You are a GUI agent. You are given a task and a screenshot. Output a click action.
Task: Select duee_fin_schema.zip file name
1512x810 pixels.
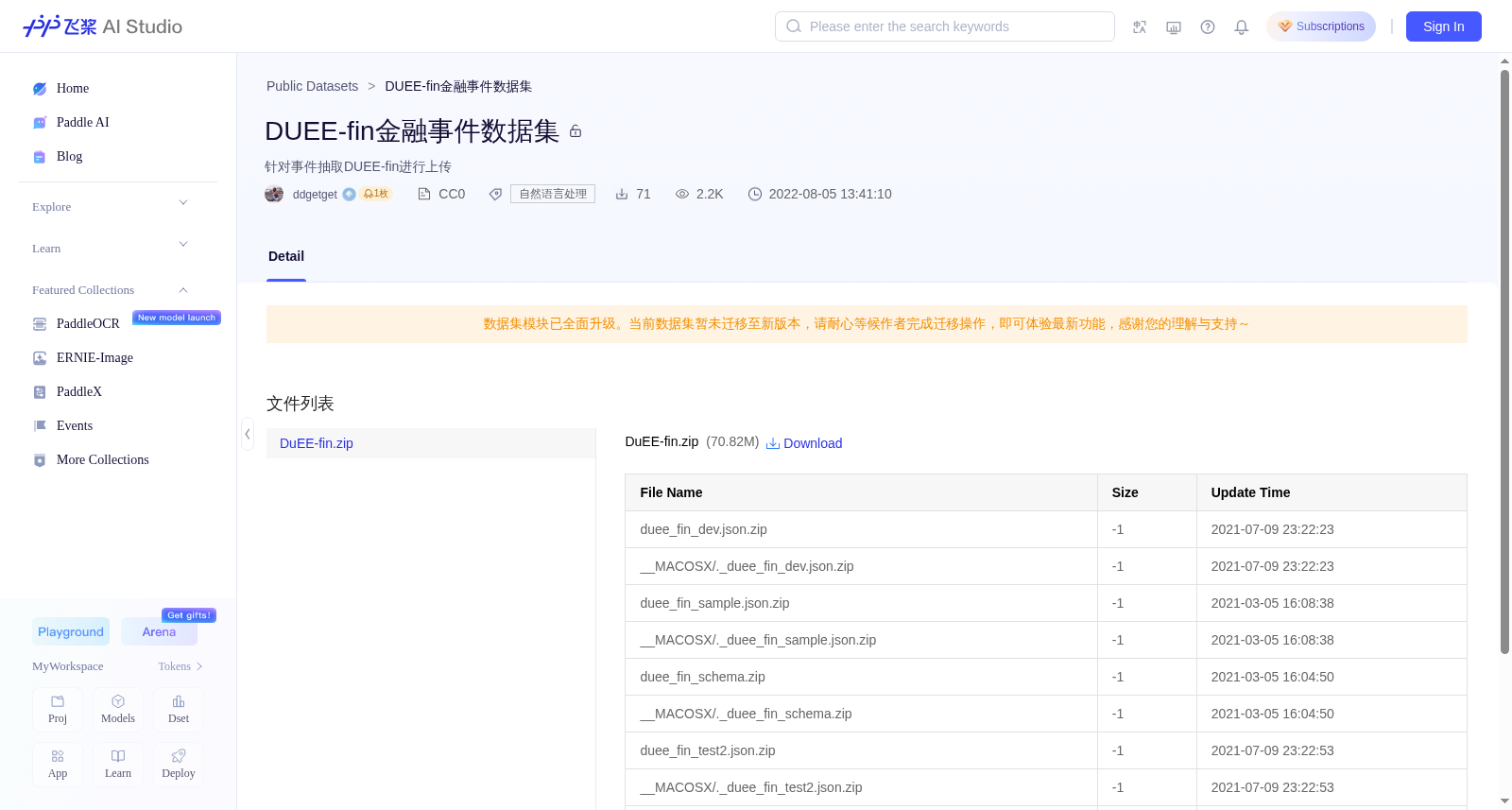click(x=703, y=677)
